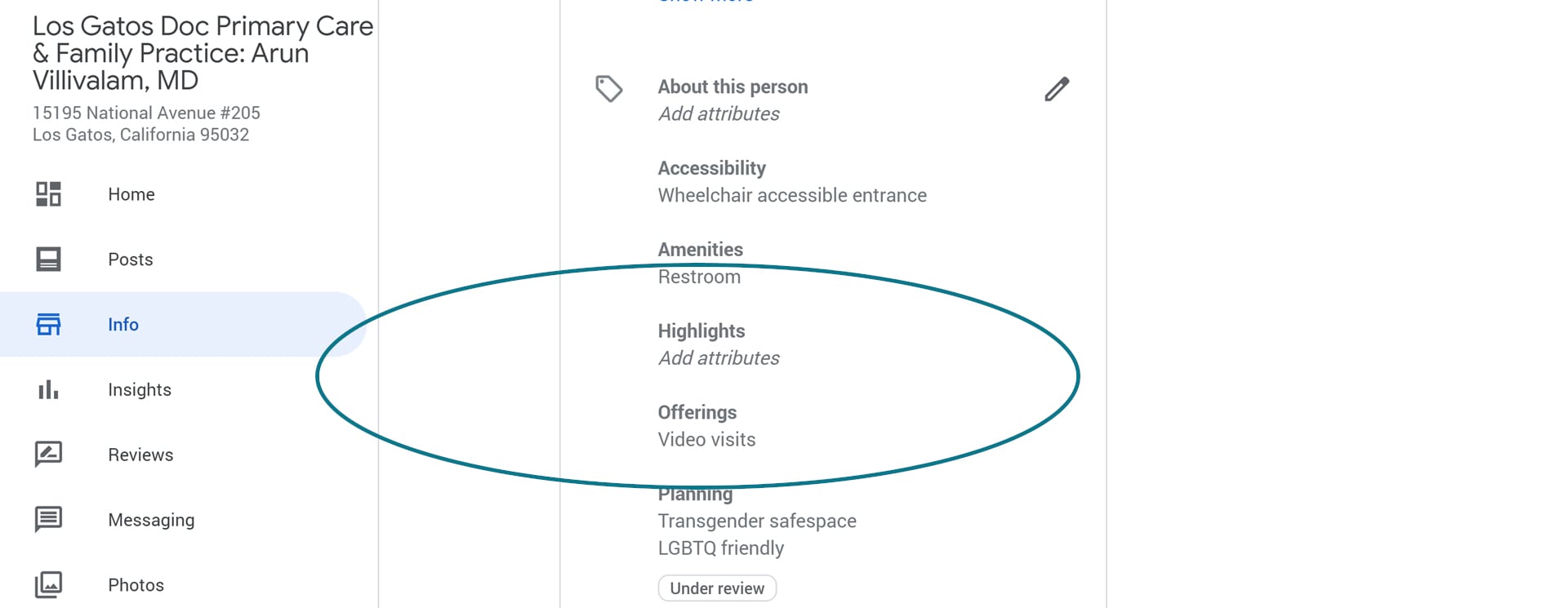Click the attributes tag icon
This screenshot has width=1568, height=608.
609,88
